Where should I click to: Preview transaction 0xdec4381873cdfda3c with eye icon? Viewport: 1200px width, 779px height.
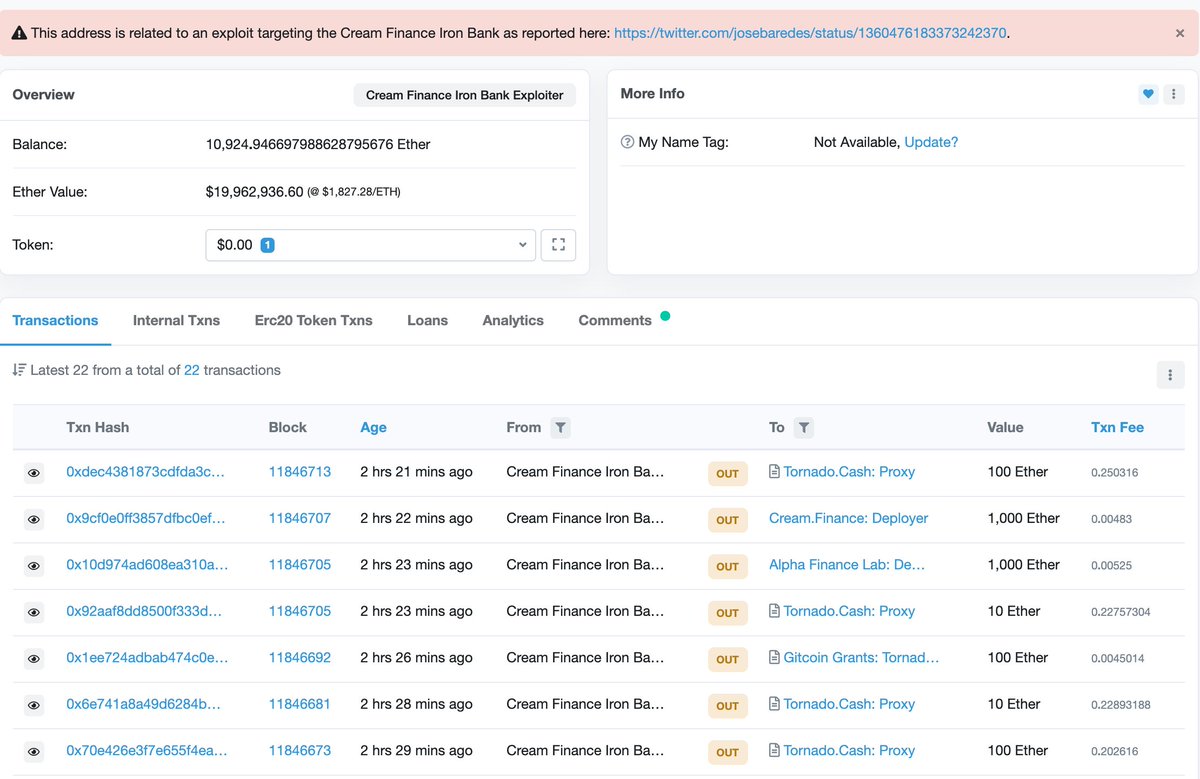pyautogui.click(x=34, y=473)
